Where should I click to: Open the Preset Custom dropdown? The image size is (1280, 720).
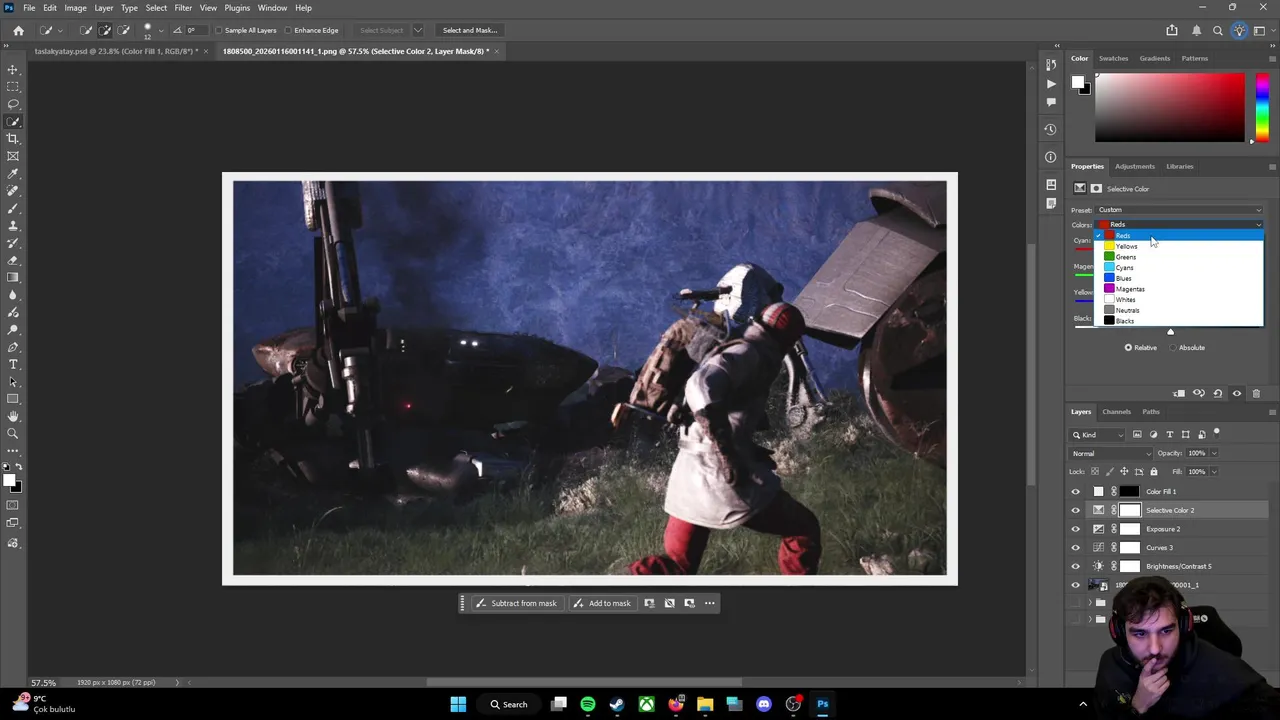[1181, 210]
